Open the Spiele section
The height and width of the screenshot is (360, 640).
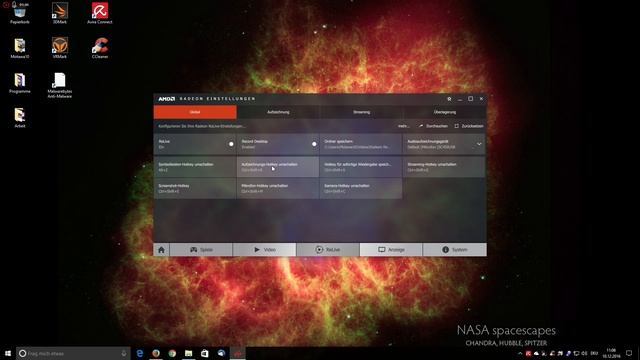tap(201, 250)
